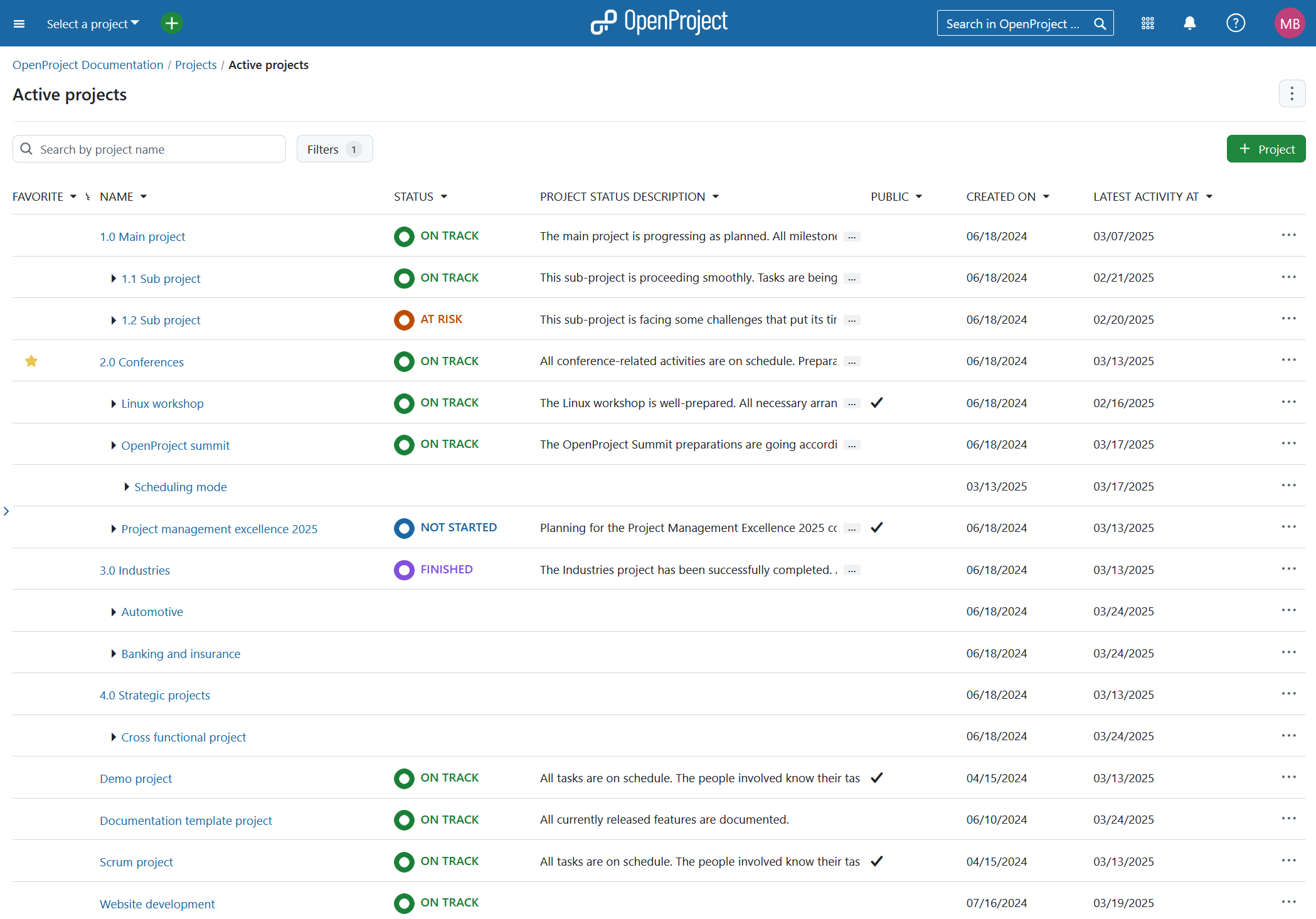Expand the Automotive project row
The width and height of the screenshot is (1316, 919).
[x=113, y=612]
